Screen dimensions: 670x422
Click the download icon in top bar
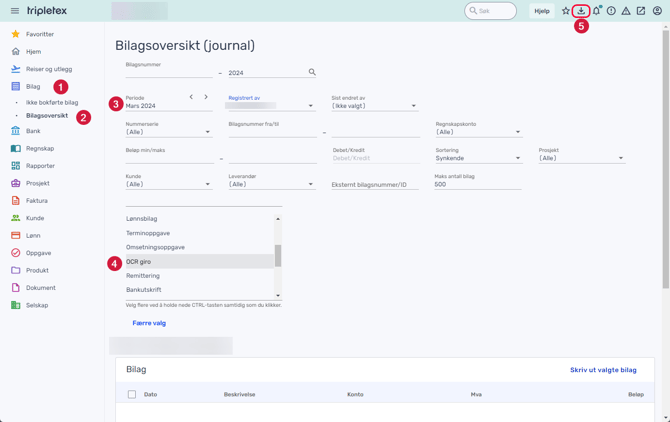581,11
